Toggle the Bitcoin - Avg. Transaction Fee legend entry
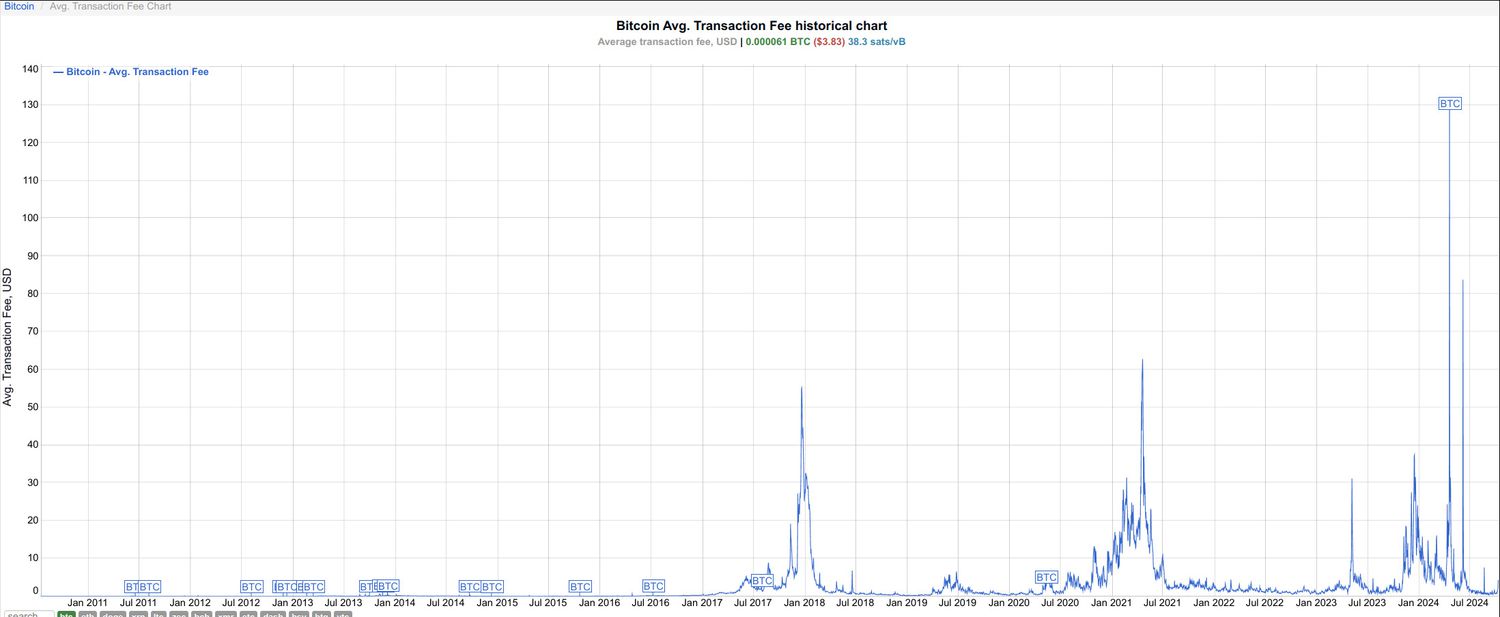 click(131, 72)
